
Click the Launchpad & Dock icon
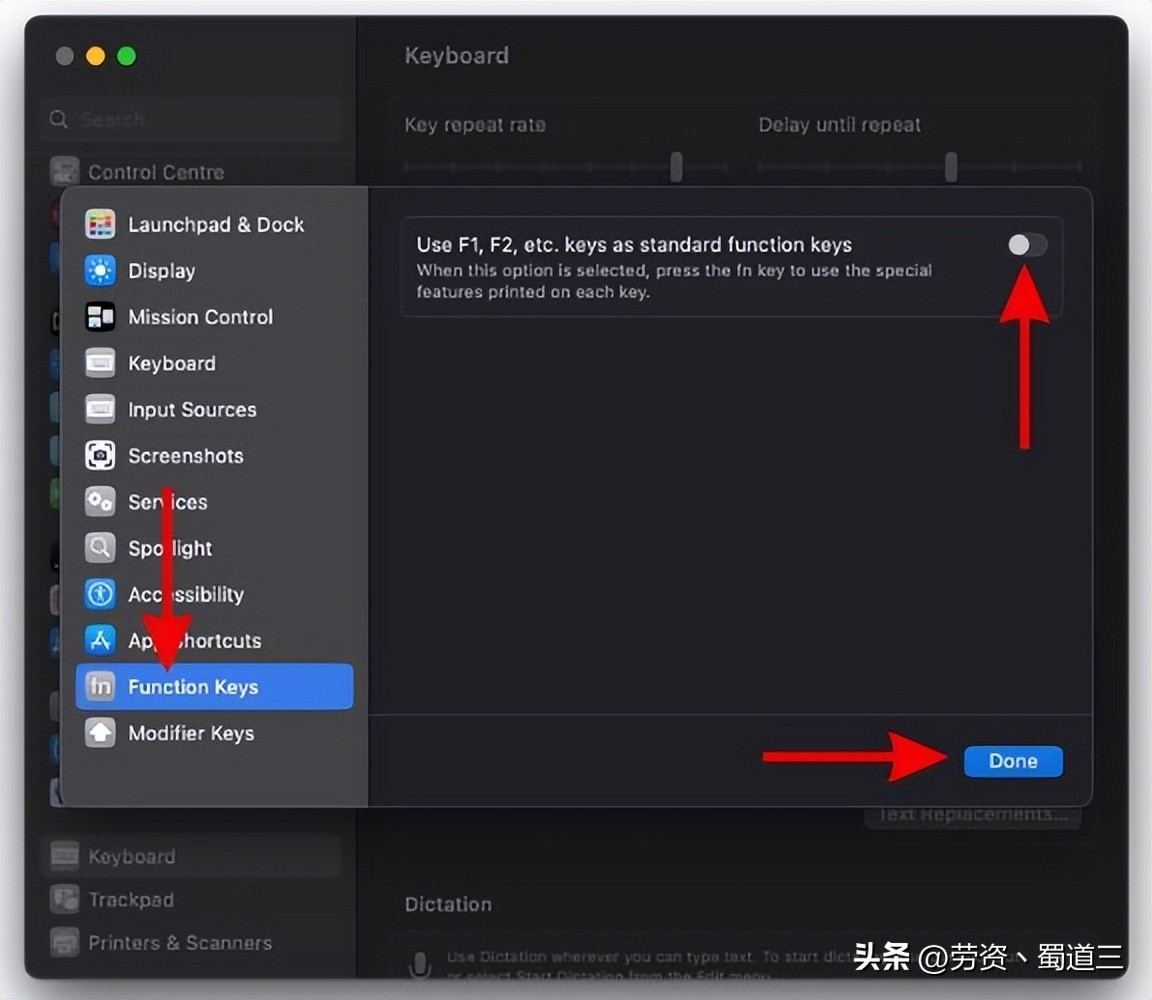[x=100, y=224]
